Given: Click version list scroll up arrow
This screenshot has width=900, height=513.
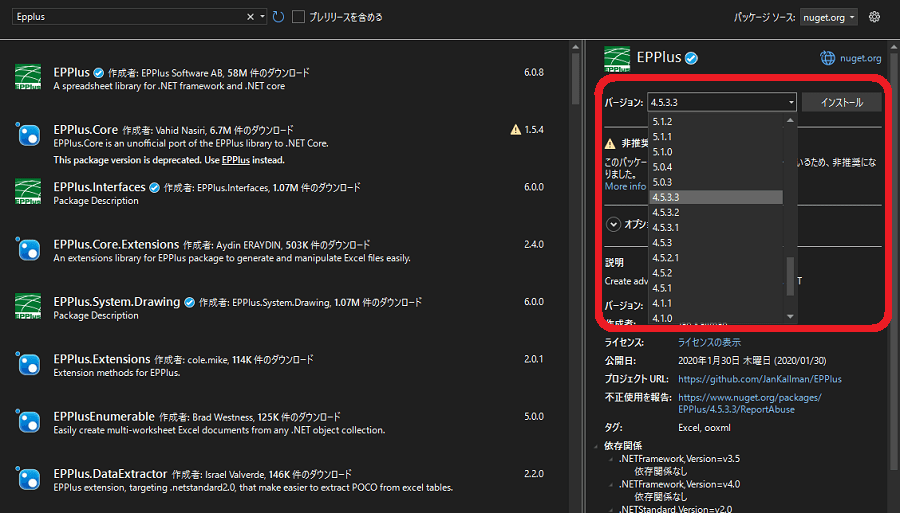Looking at the screenshot, I should point(790,120).
